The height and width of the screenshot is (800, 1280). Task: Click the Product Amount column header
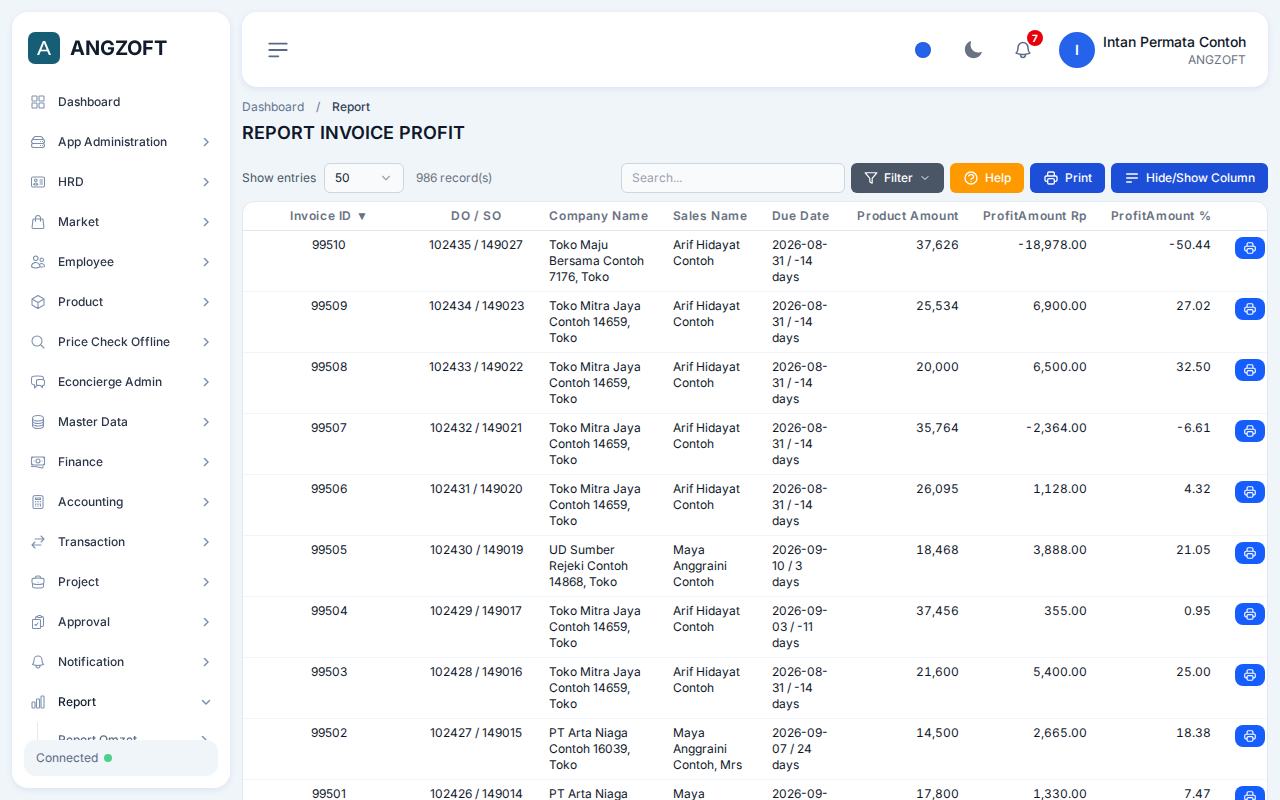[x=908, y=216]
